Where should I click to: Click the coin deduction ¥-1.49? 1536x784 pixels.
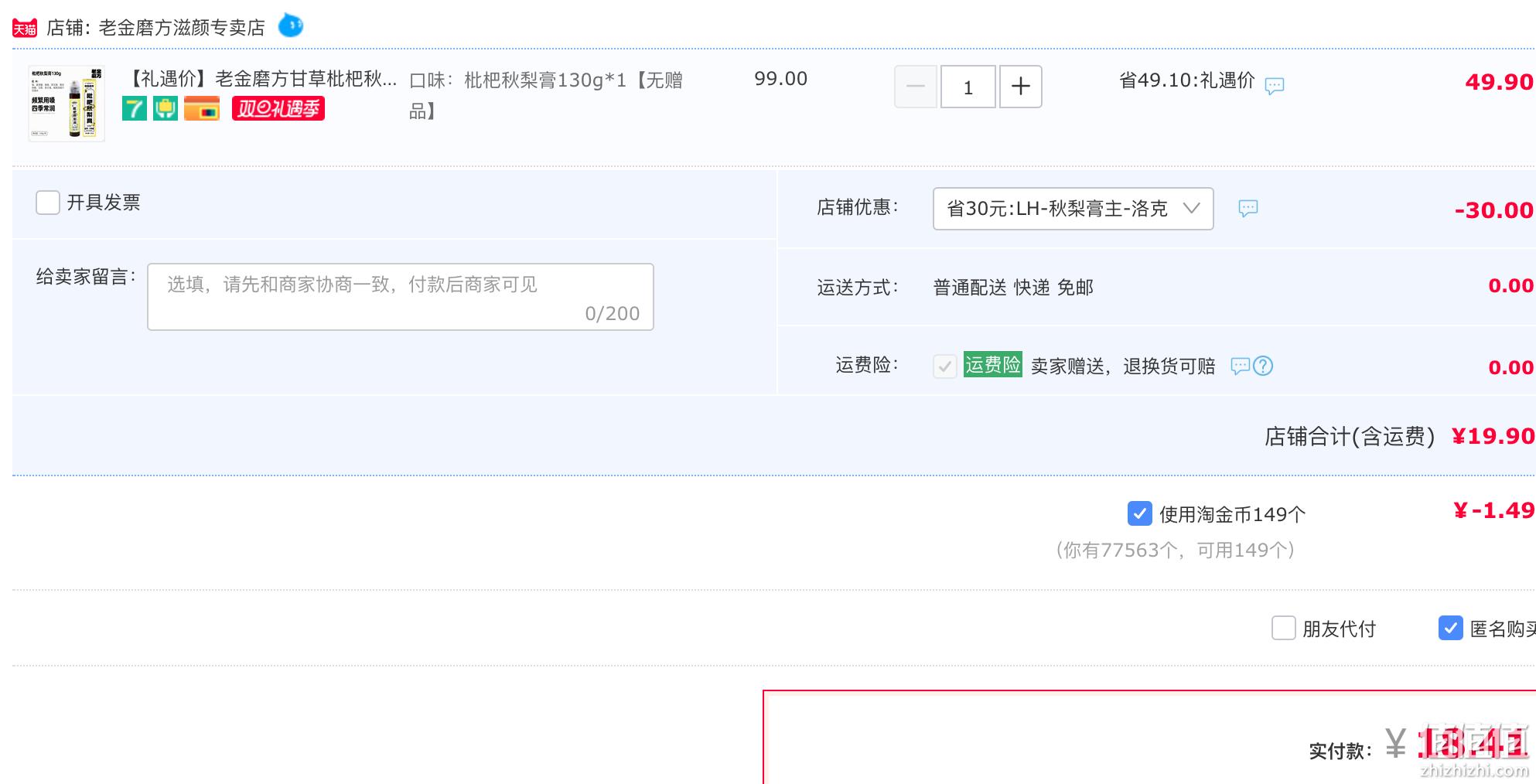pos(1494,510)
